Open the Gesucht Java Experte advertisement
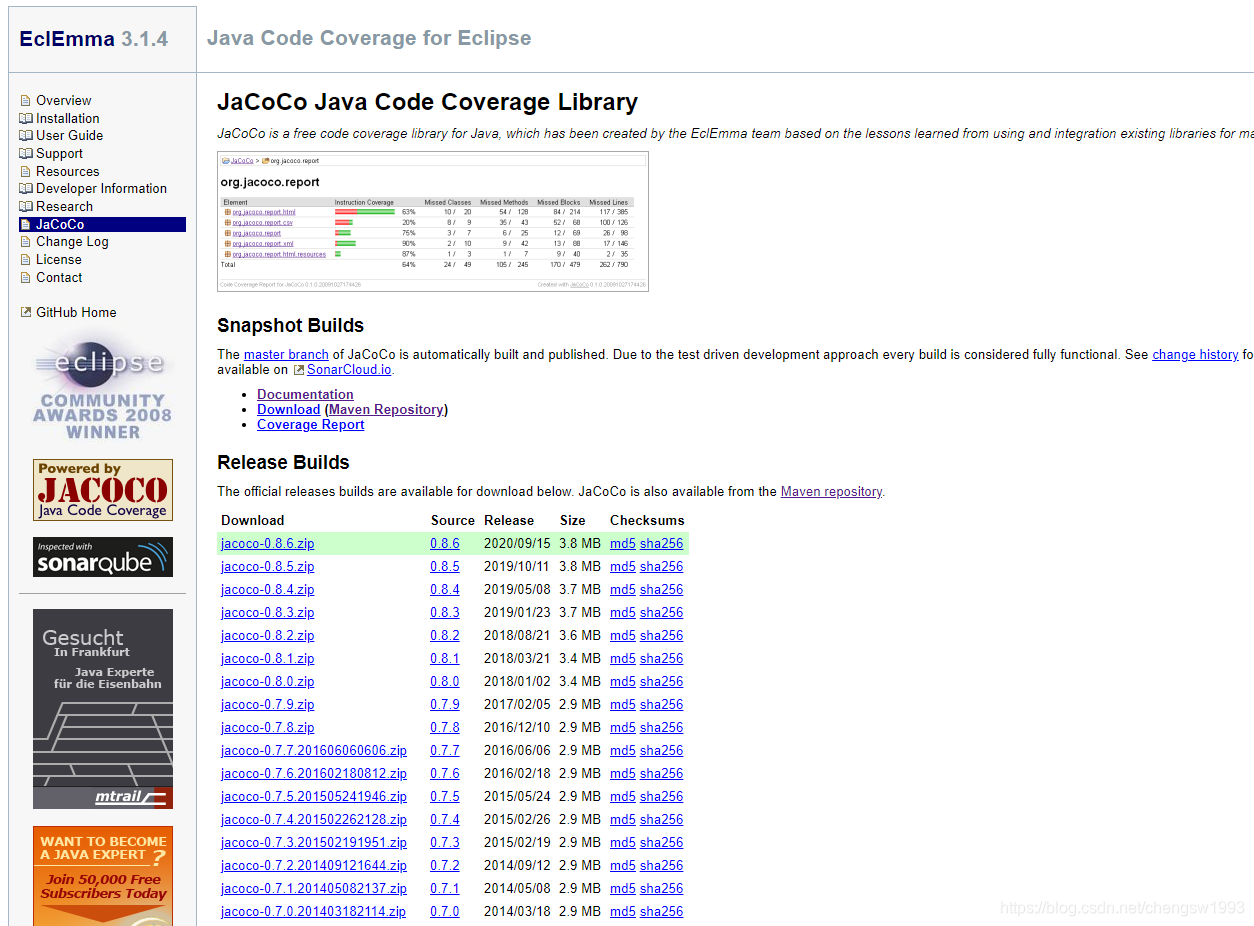 pyautogui.click(x=103, y=709)
